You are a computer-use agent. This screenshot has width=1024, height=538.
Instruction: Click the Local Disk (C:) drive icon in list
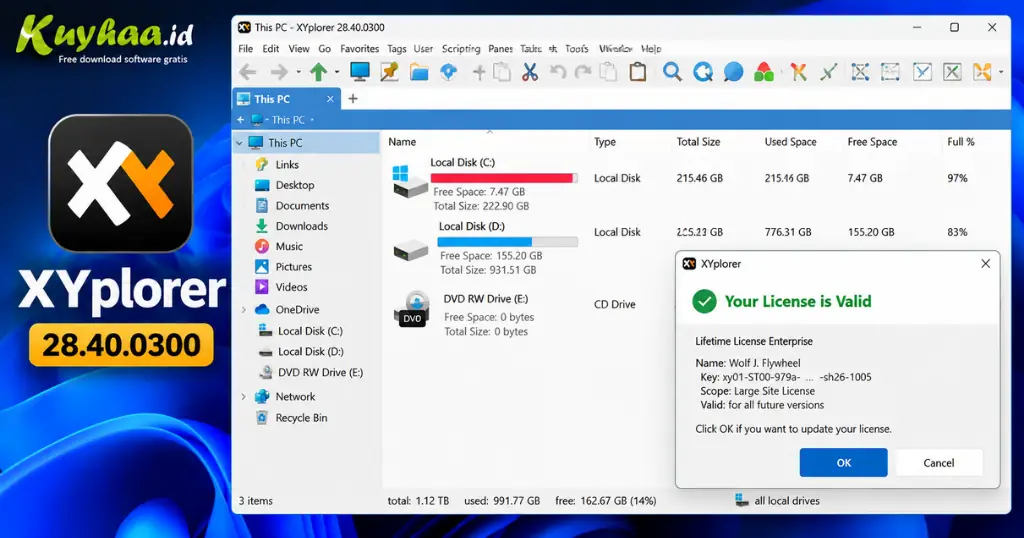click(409, 182)
